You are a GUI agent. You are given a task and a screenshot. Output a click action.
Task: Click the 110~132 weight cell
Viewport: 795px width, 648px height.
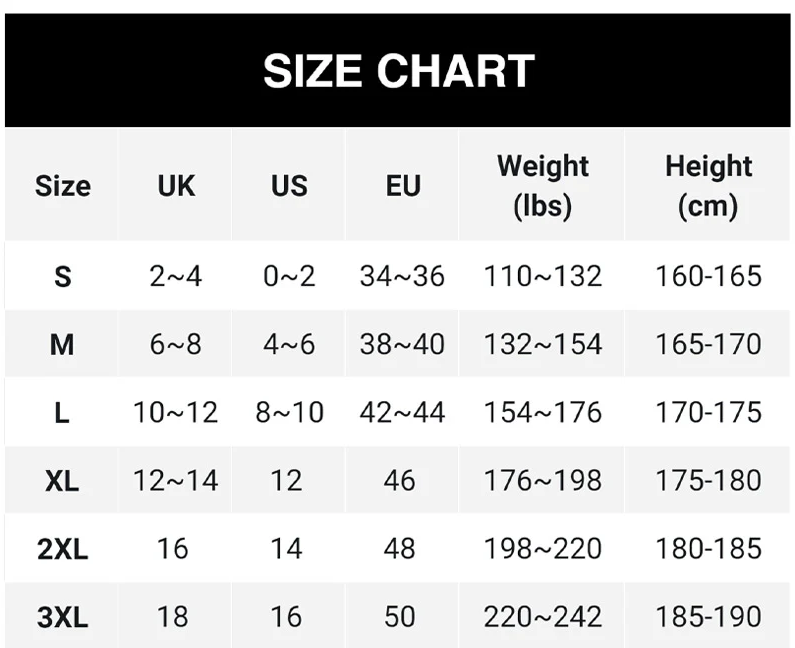point(543,276)
